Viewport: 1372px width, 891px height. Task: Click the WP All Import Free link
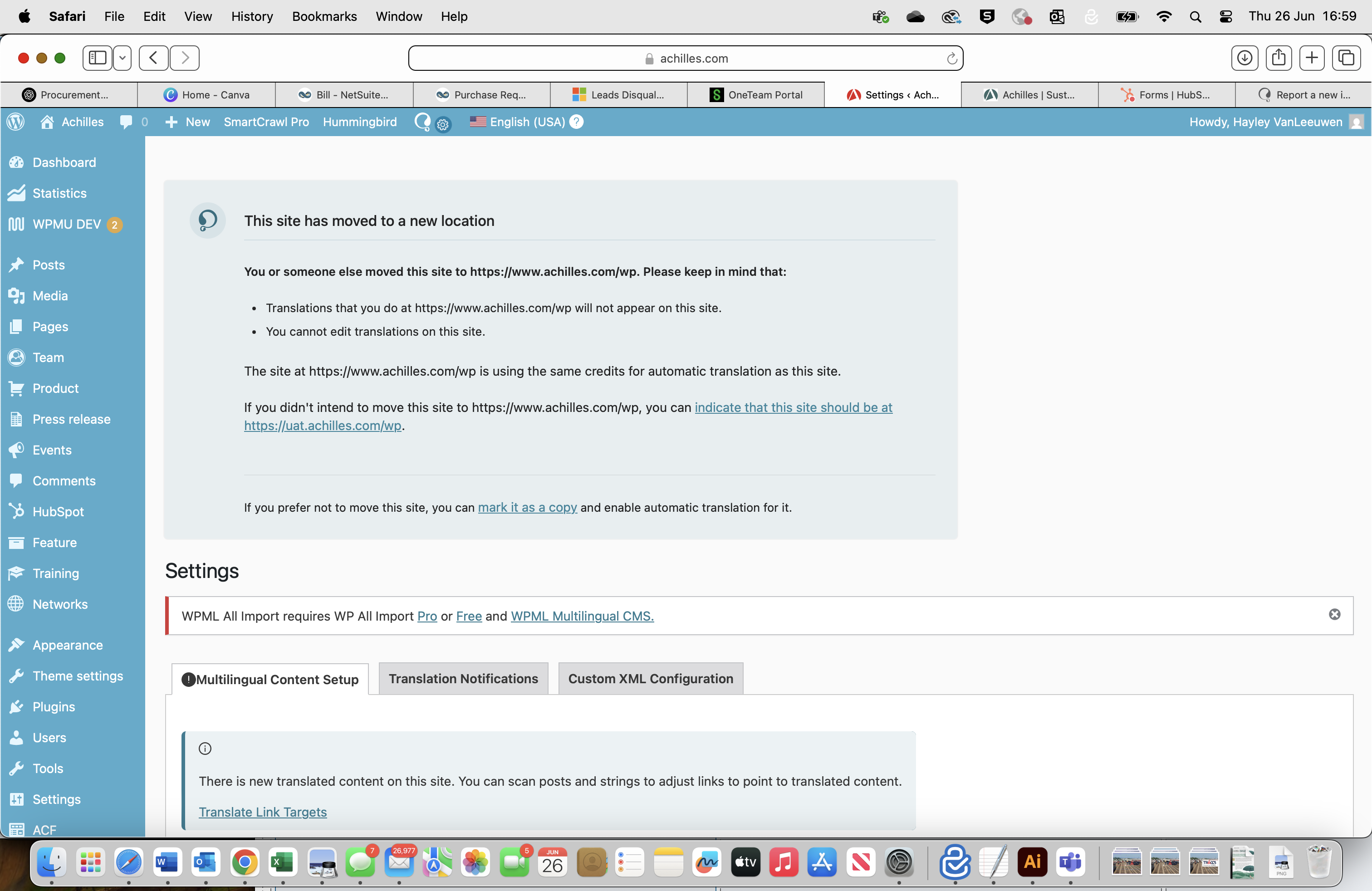(x=469, y=616)
